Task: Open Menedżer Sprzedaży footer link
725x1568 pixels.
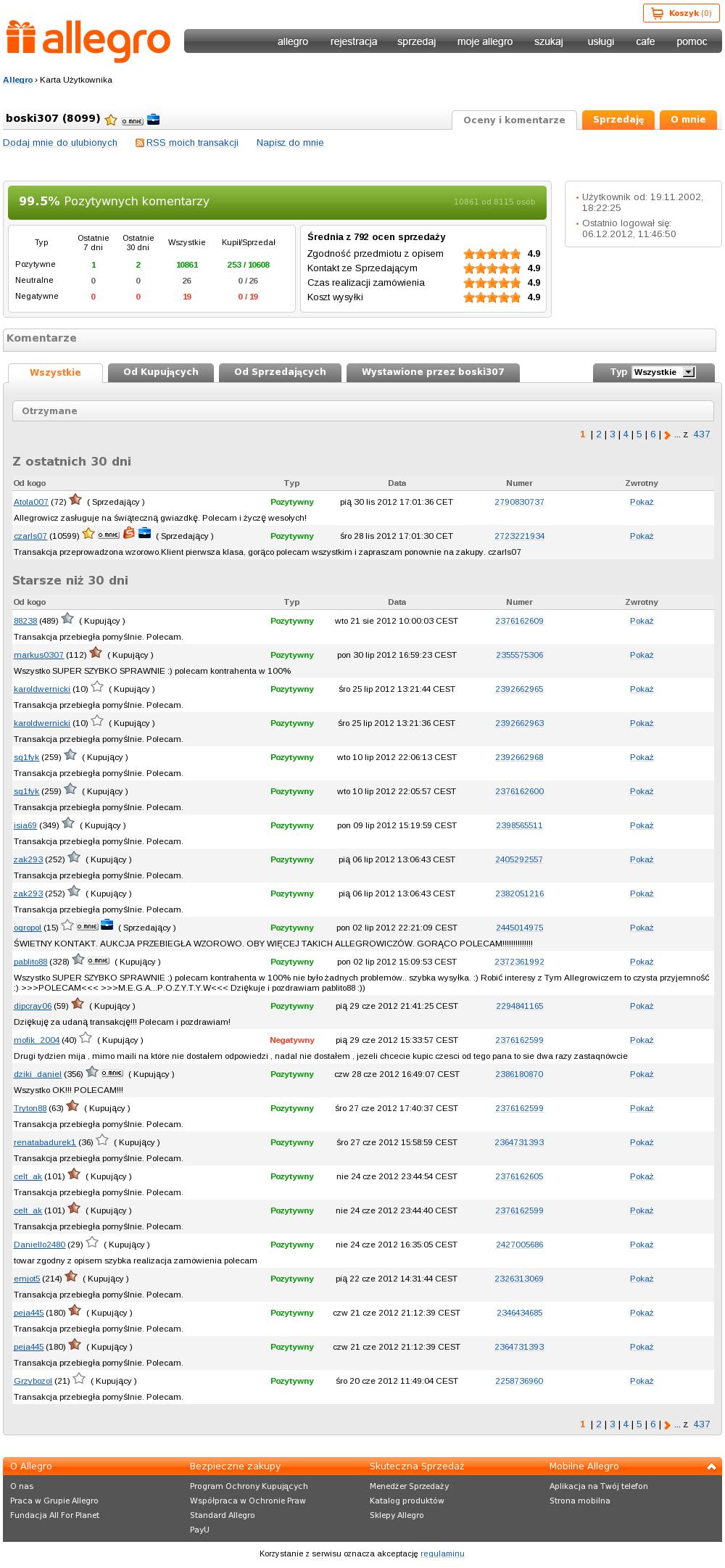Action: (x=410, y=1486)
